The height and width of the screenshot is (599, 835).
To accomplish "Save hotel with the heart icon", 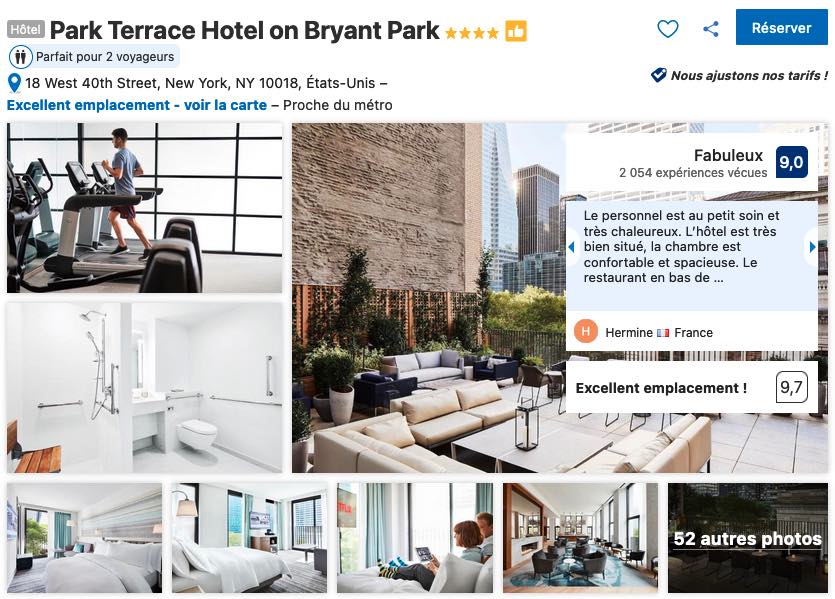I will (667, 29).
